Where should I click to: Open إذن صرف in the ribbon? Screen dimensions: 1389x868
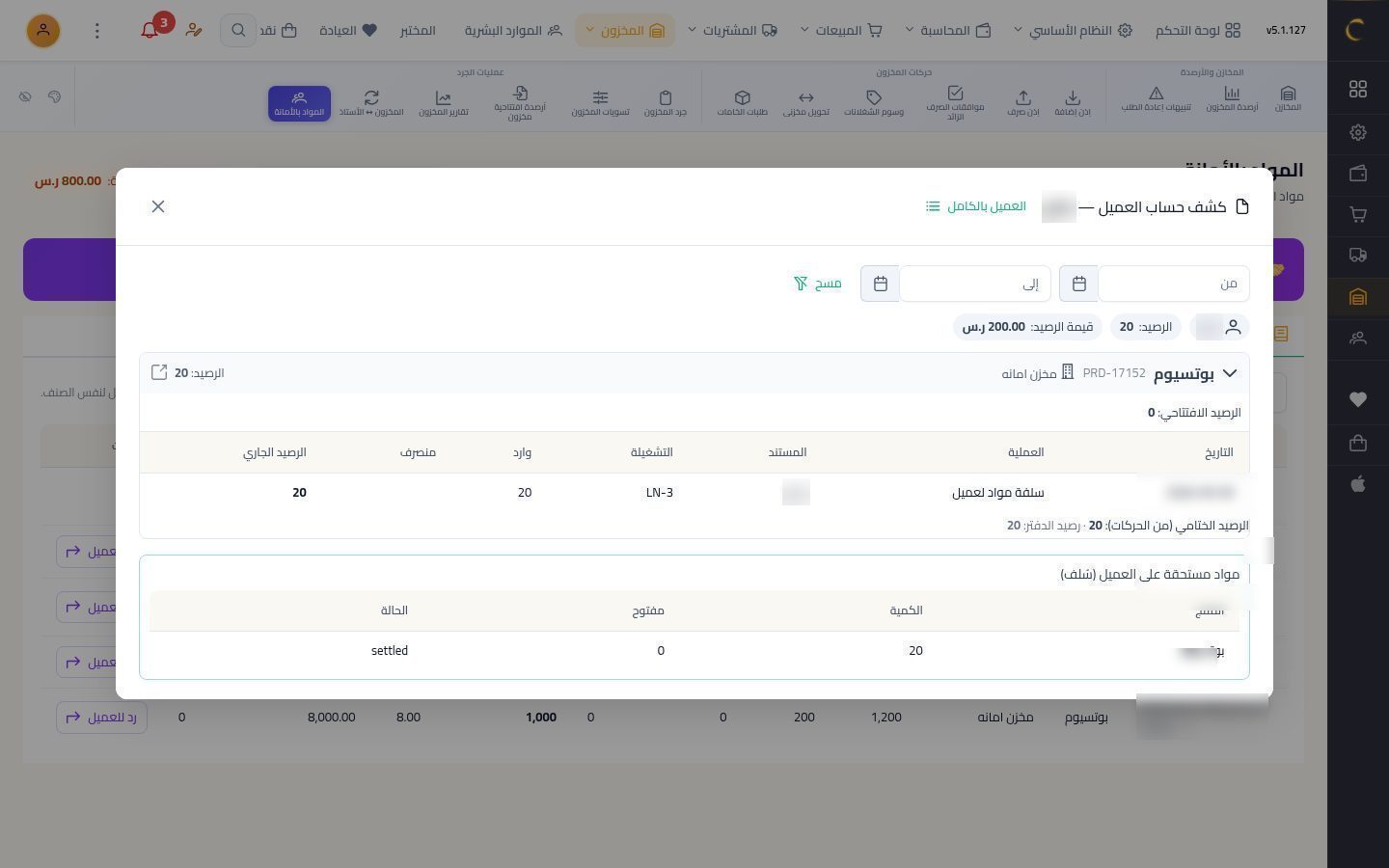click(1023, 102)
